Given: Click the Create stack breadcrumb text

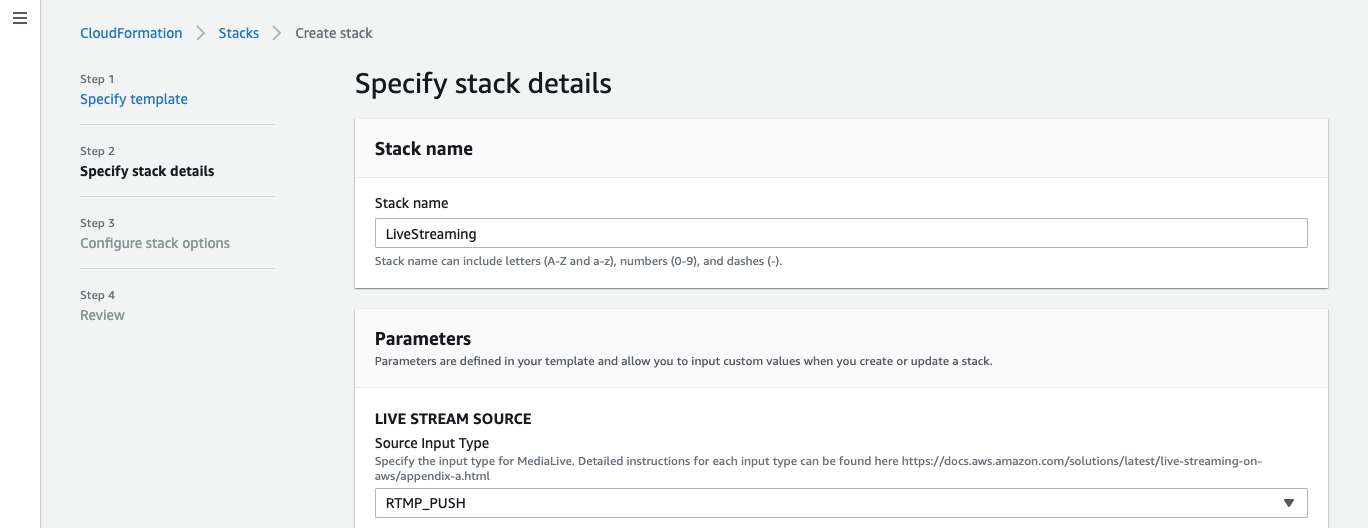Looking at the screenshot, I should [334, 33].
